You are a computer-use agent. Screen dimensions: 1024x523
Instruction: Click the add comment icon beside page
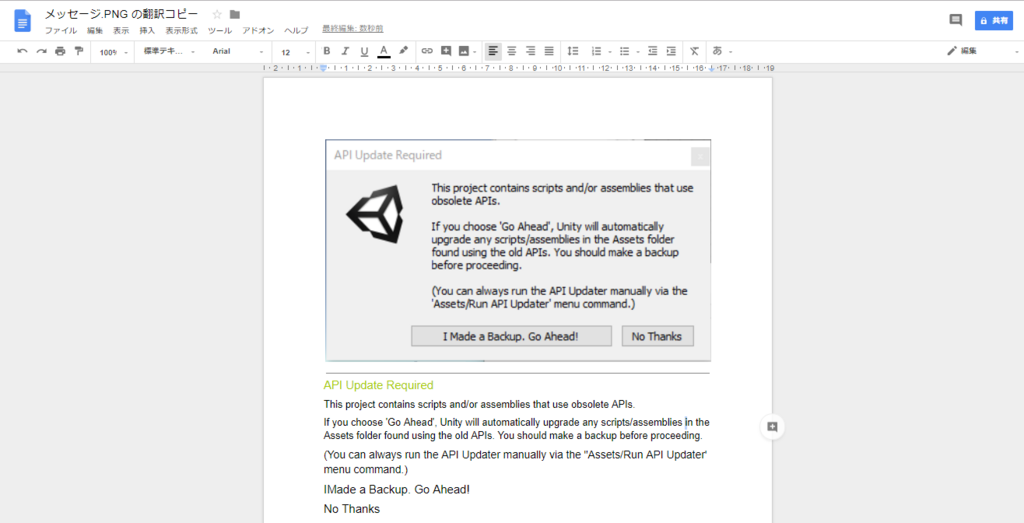(772, 427)
